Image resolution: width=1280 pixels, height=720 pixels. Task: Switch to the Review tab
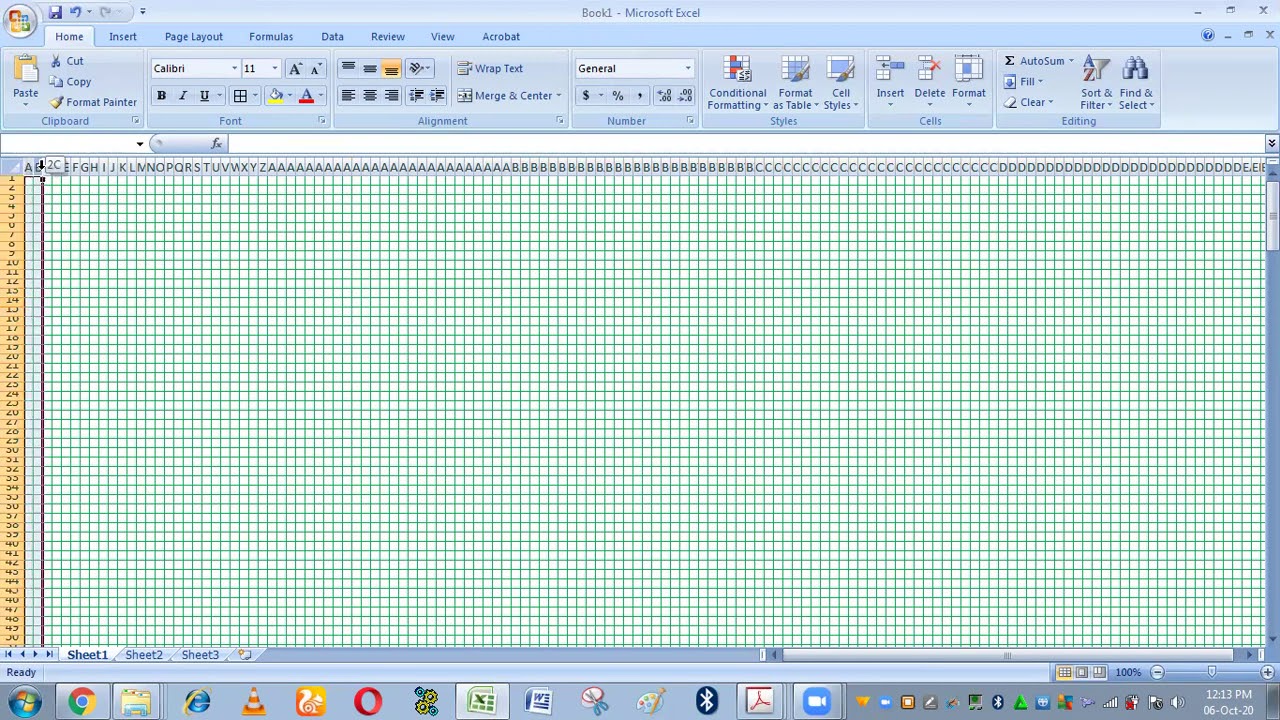tap(388, 37)
